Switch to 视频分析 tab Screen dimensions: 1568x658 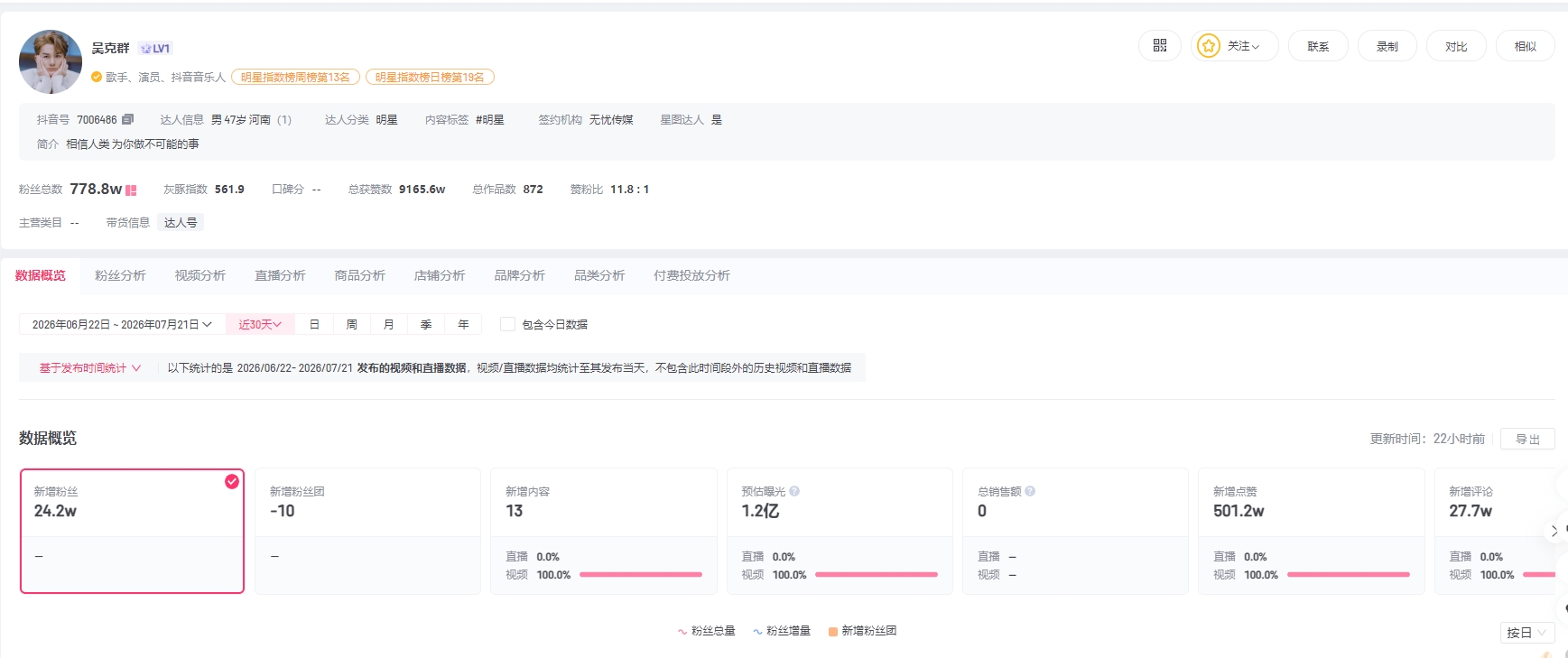[x=200, y=275]
